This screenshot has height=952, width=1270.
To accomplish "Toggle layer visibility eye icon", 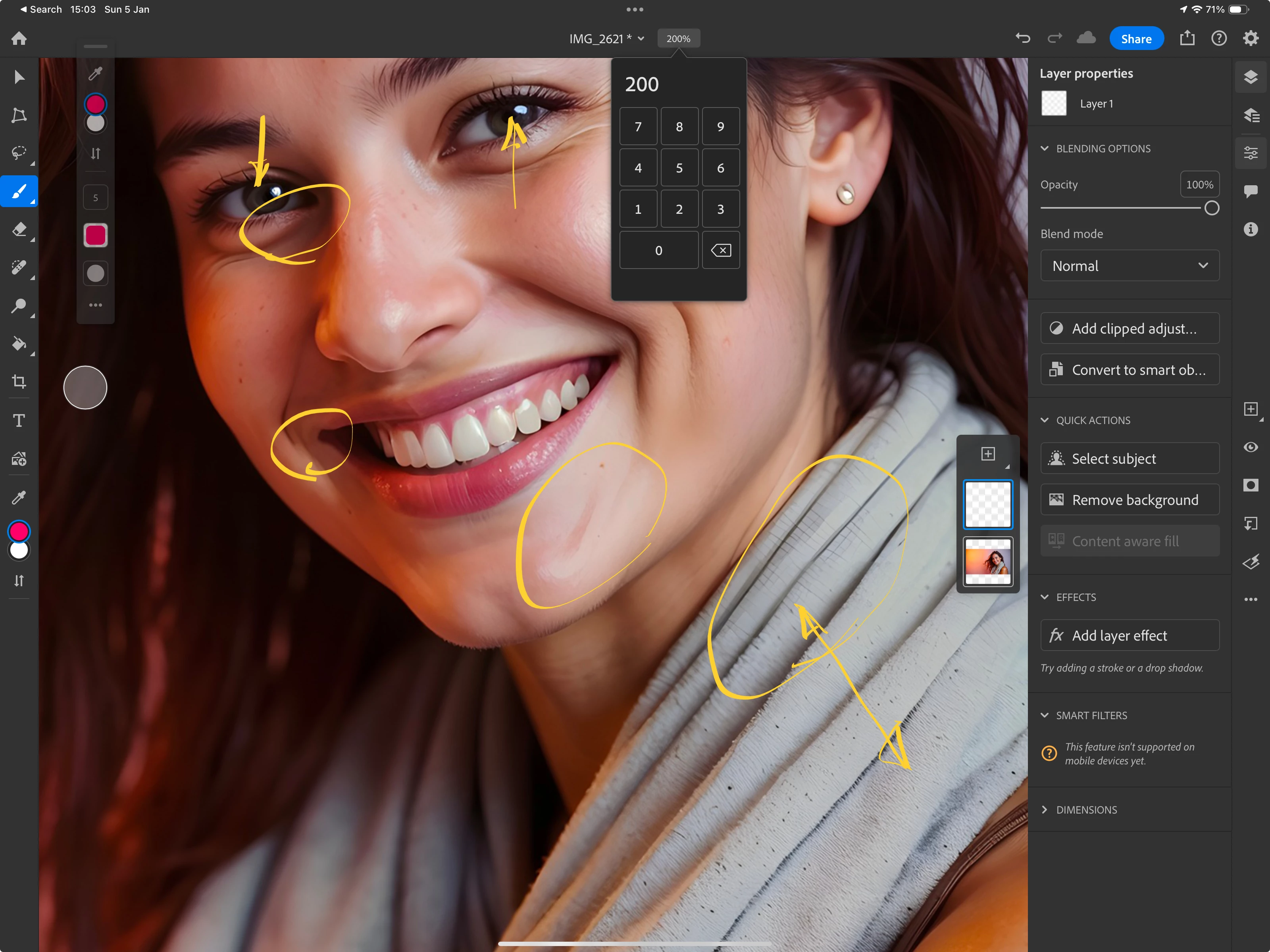I will 1251,447.
